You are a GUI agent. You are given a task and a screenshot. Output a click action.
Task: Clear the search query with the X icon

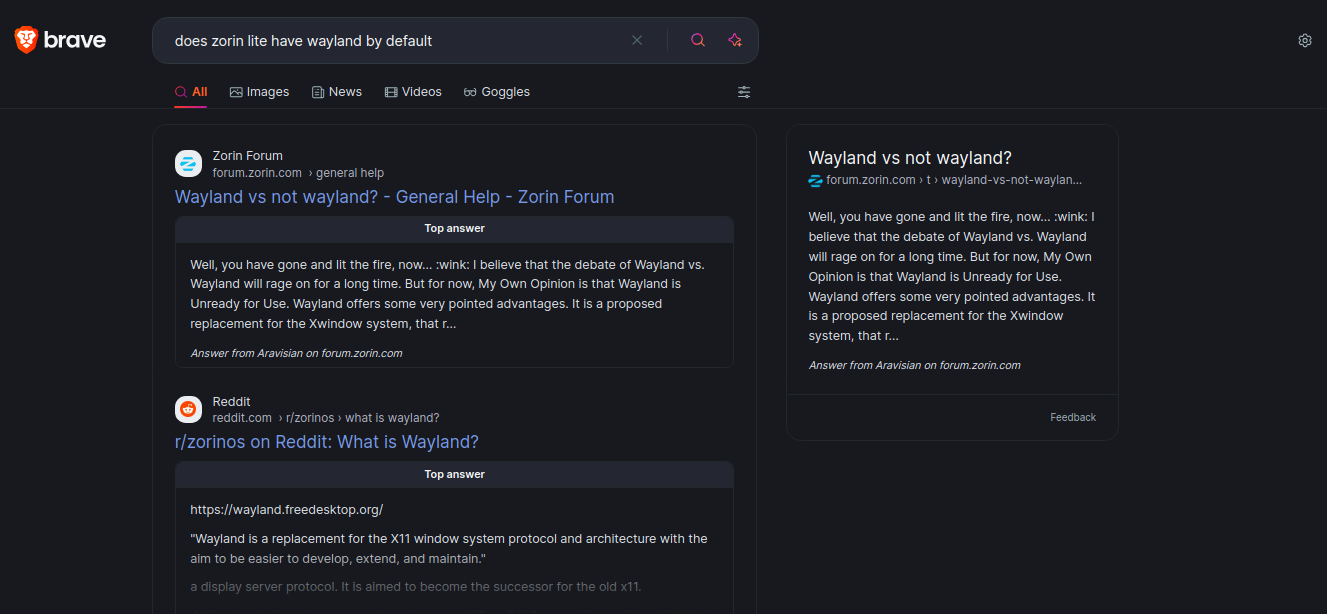click(x=637, y=40)
